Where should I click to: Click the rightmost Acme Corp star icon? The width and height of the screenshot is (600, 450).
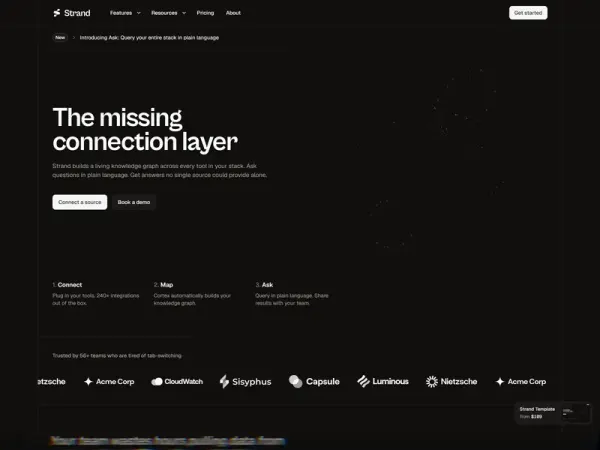pos(500,382)
